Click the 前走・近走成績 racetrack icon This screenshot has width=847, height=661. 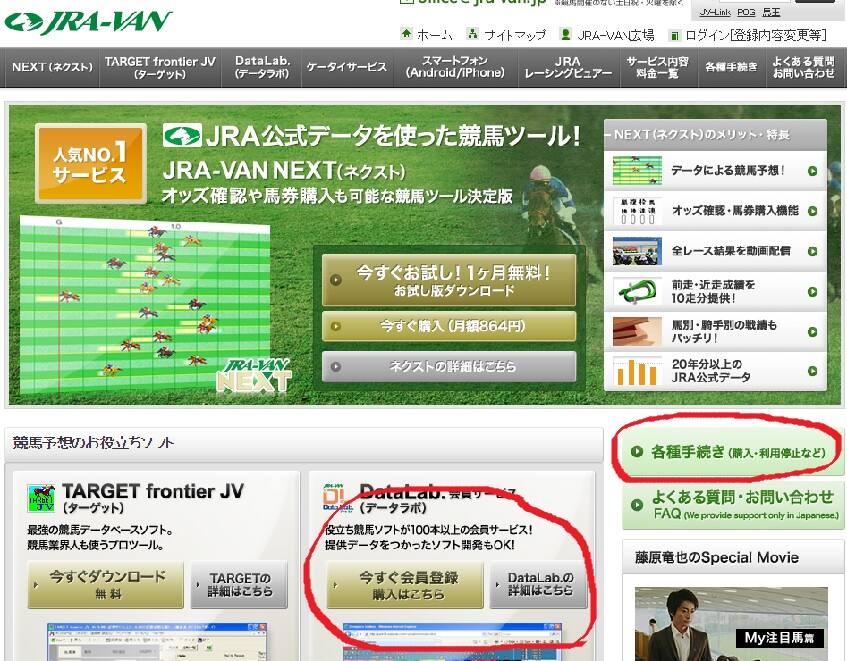tap(637, 292)
